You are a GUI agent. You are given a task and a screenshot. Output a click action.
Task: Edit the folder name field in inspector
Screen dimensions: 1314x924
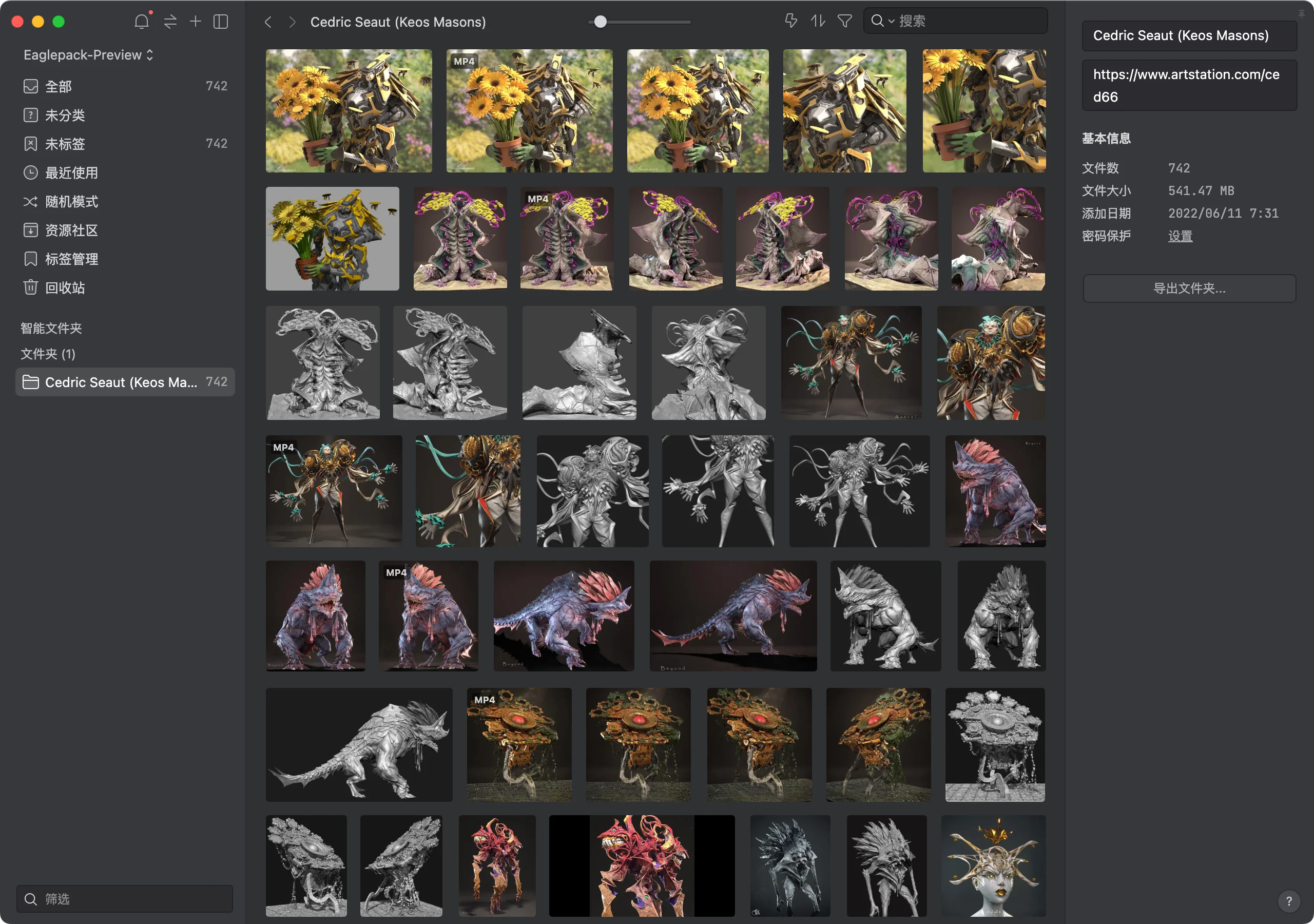[1189, 35]
